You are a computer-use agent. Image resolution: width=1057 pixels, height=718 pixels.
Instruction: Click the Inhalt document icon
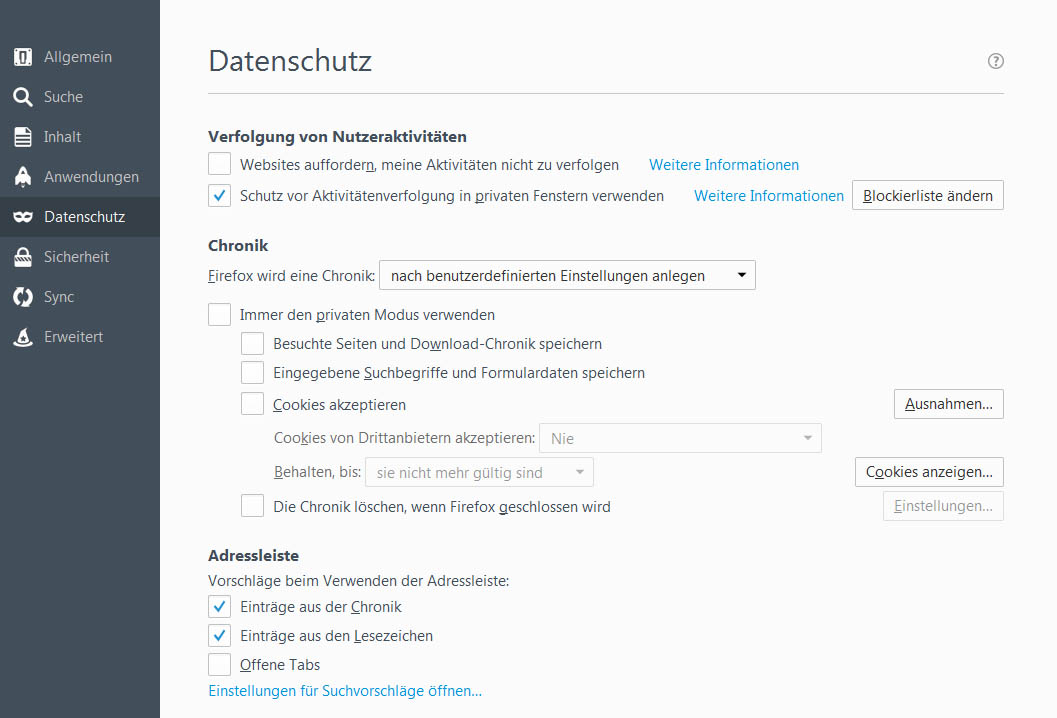(23, 137)
